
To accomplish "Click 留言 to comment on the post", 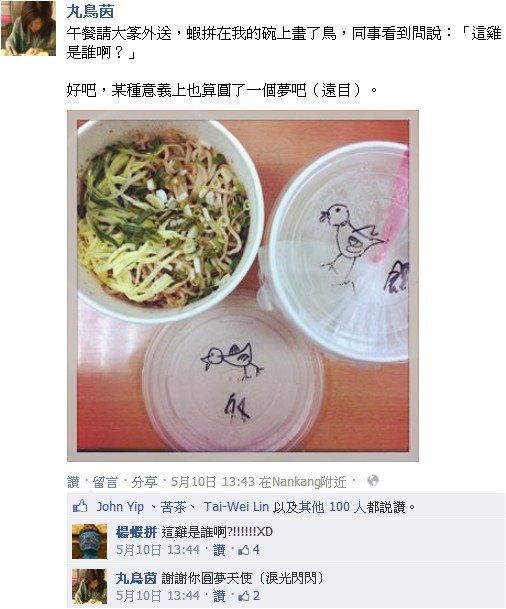I will point(105,482).
